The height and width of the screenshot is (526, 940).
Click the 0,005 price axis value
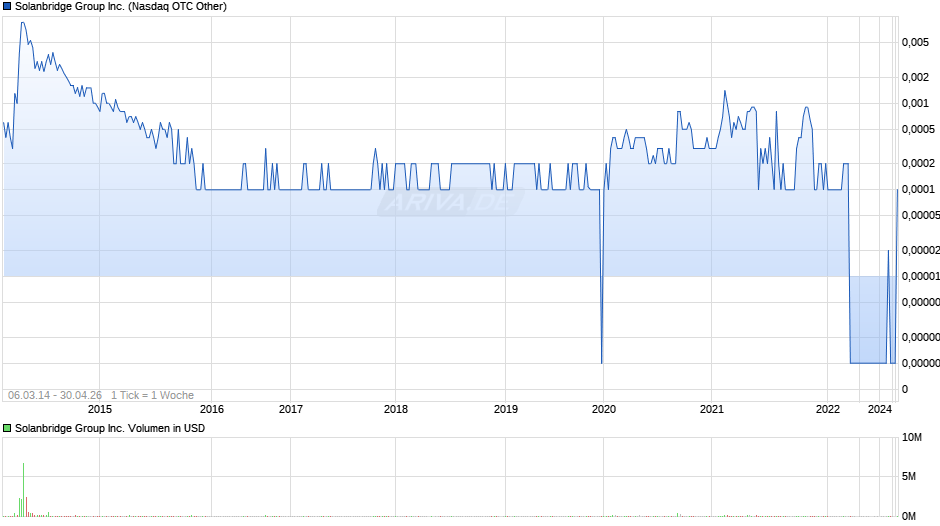915,43
